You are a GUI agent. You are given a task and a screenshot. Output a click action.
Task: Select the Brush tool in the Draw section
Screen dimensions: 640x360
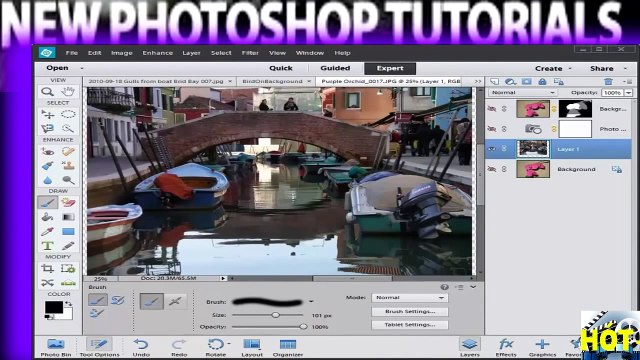point(47,202)
